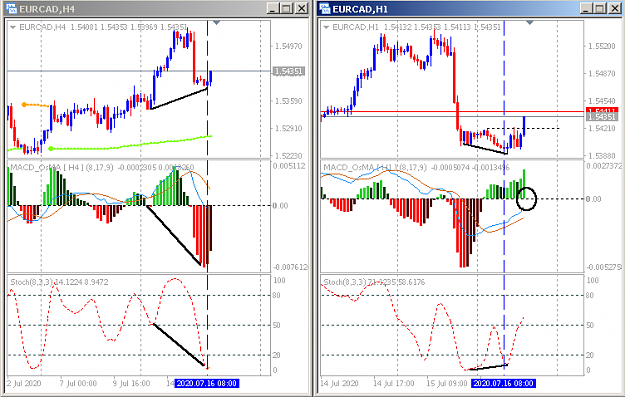625x397 pixels.
Task: Open the dropdown arrow beside EURCAD,H1 chart label
Action: click(x=326, y=27)
